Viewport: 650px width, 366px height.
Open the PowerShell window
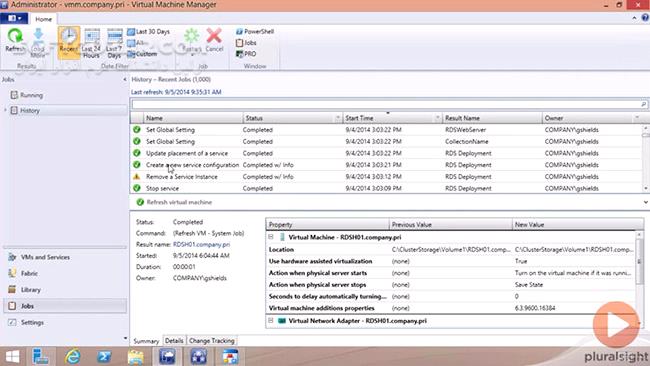click(x=255, y=32)
